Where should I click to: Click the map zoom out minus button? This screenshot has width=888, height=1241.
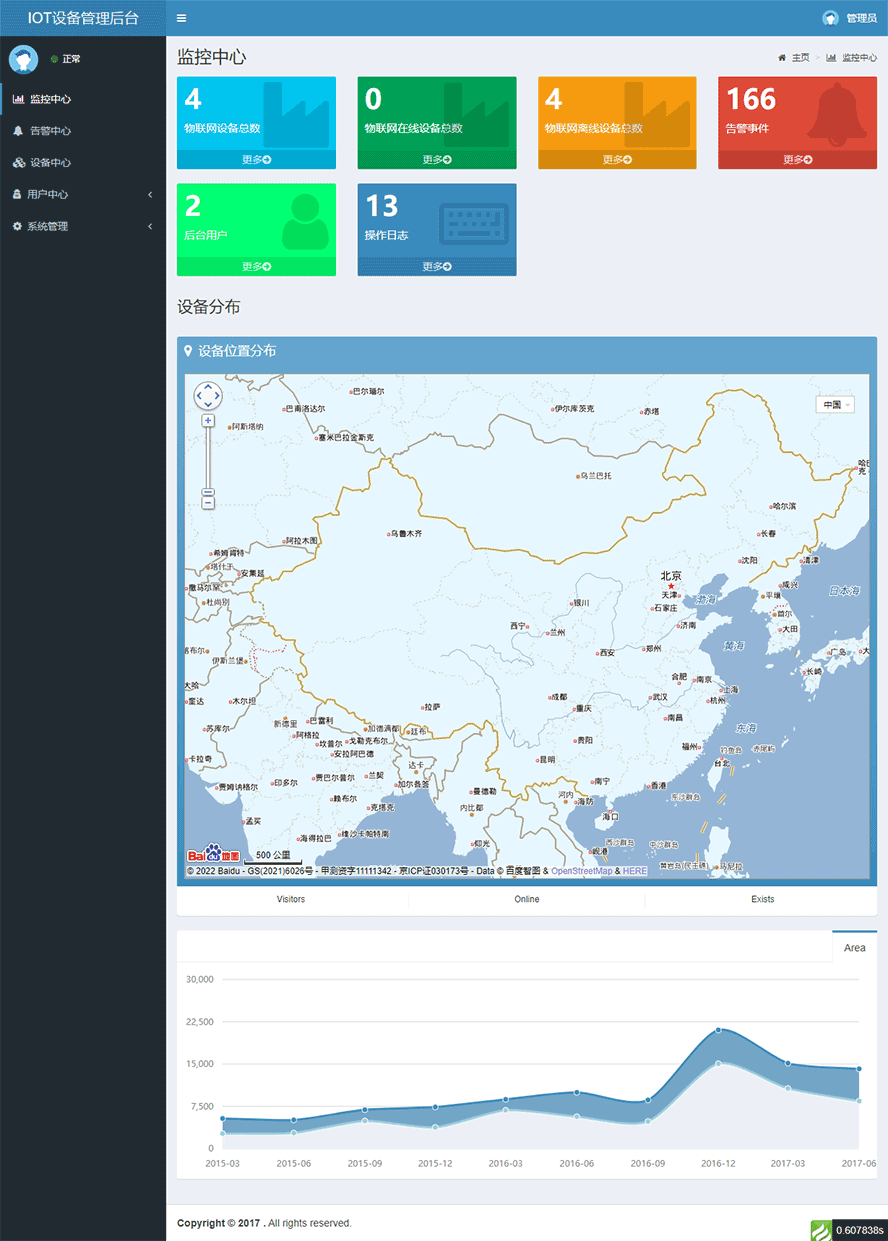pos(208,503)
